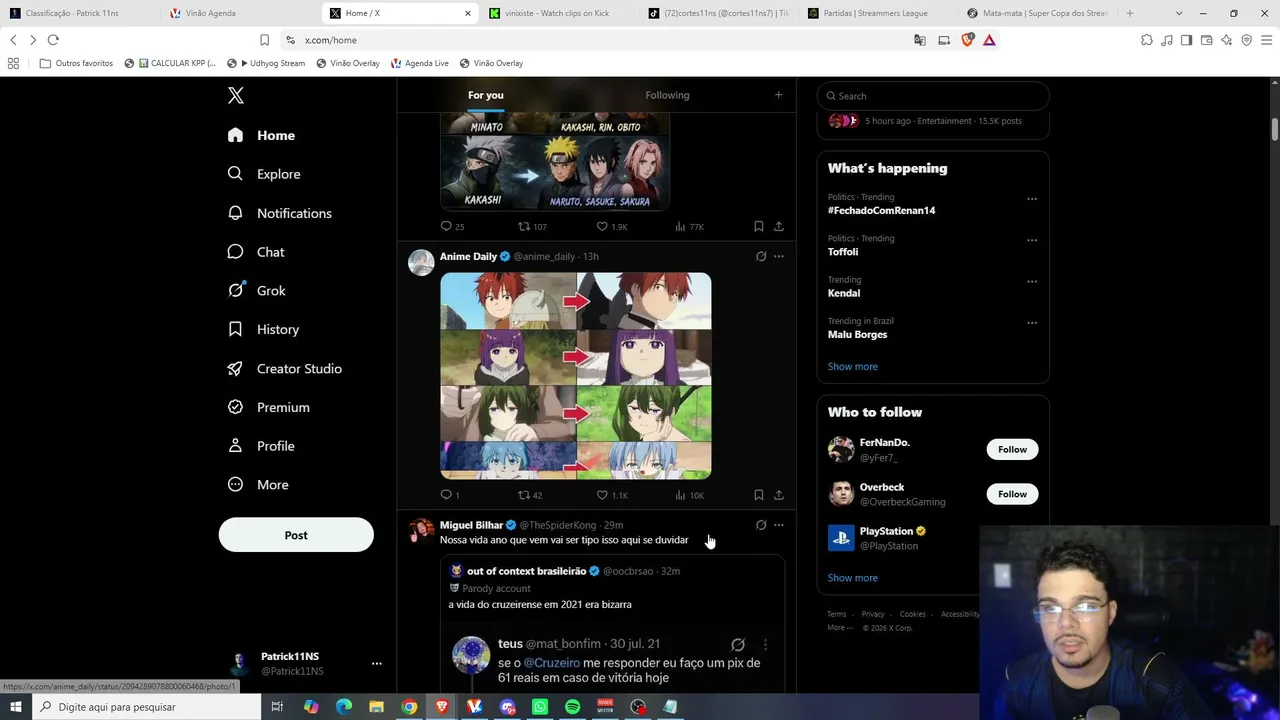Open the Agenda Live bookmark
1280x720 pixels.
tap(420, 63)
